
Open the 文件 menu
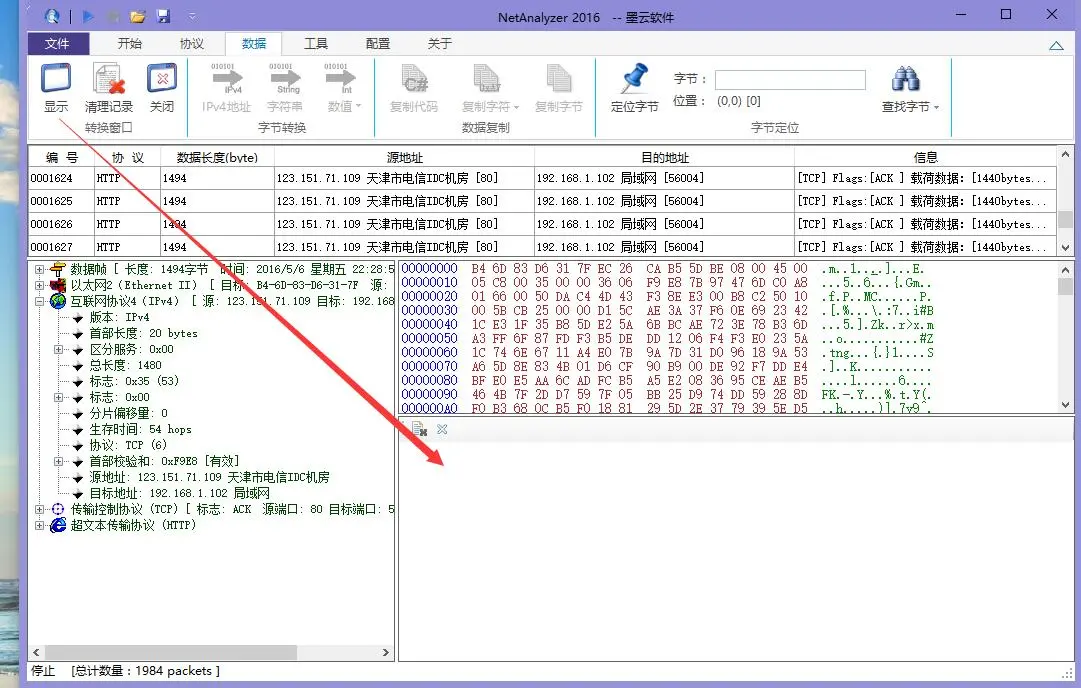[58, 44]
